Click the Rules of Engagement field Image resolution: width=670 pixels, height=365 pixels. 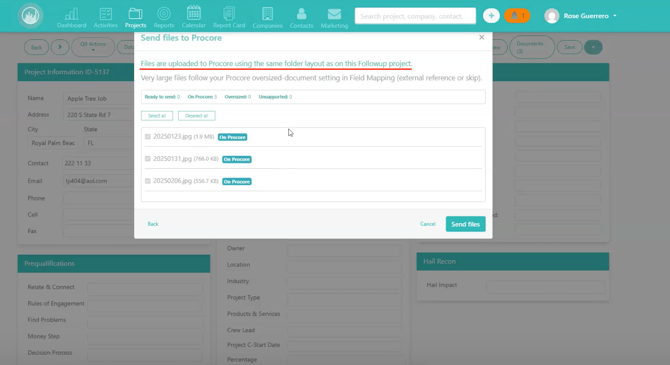coord(144,305)
